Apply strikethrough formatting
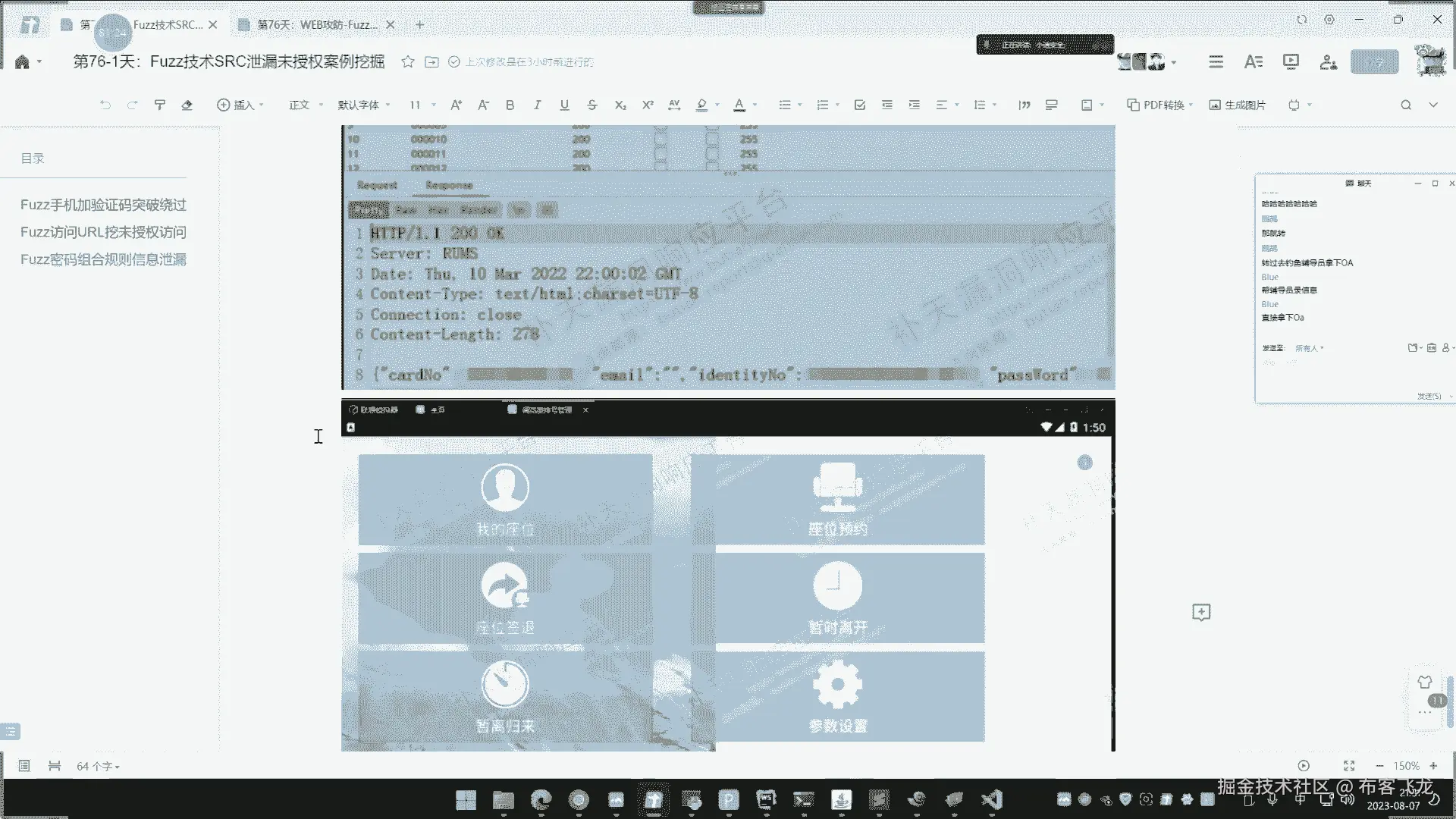 [x=592, y=105]
